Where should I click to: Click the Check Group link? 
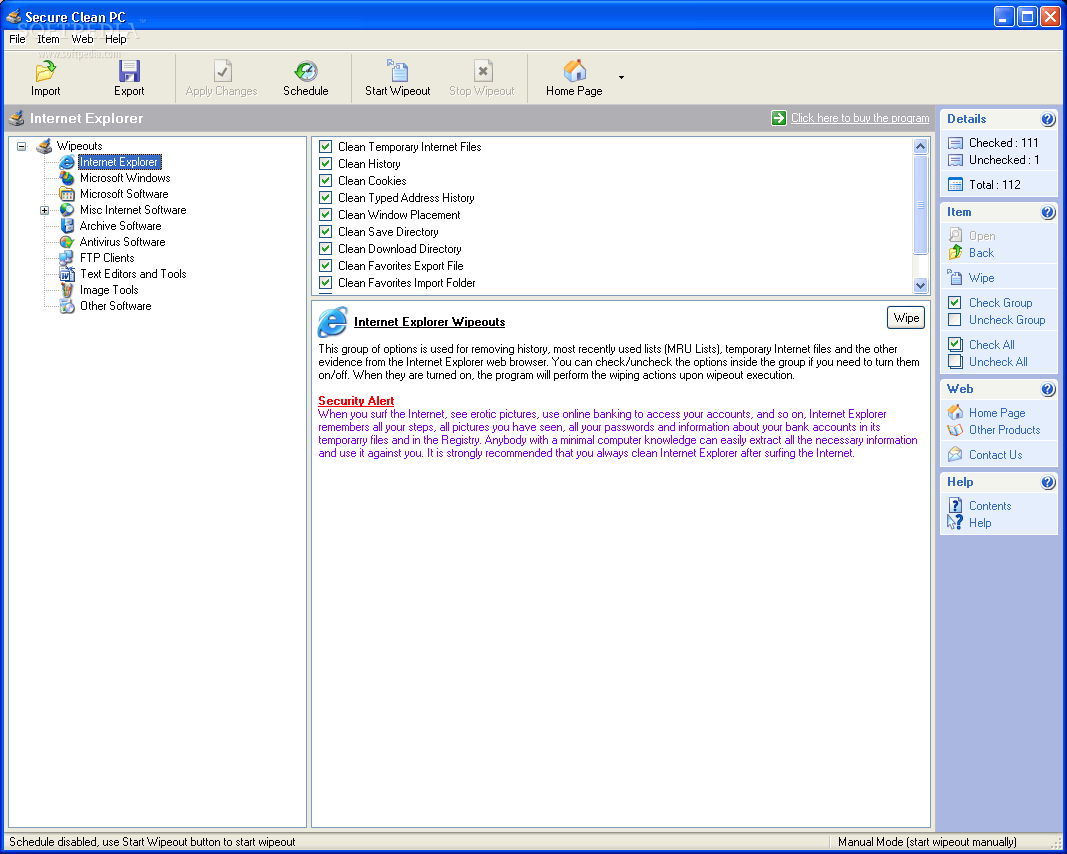coord(1000,303)
